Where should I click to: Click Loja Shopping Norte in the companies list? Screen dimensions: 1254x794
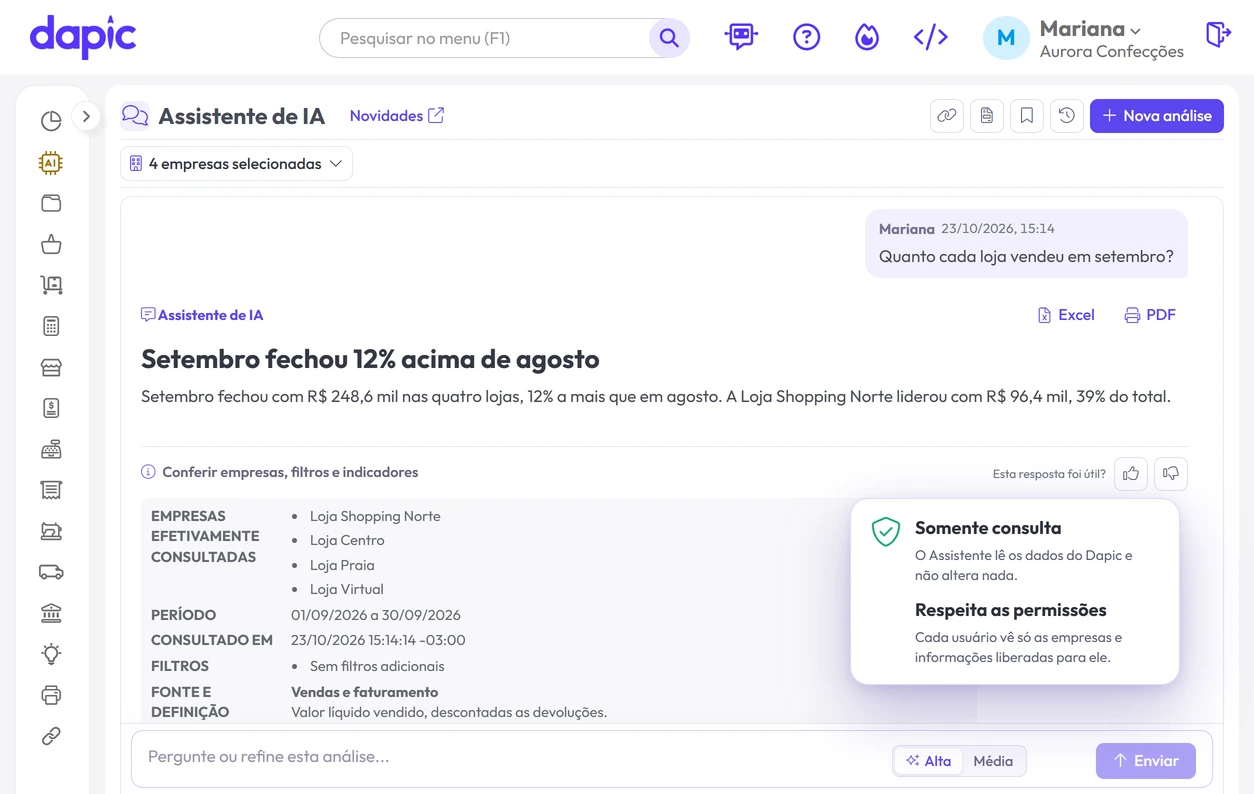tap(375, 516)
